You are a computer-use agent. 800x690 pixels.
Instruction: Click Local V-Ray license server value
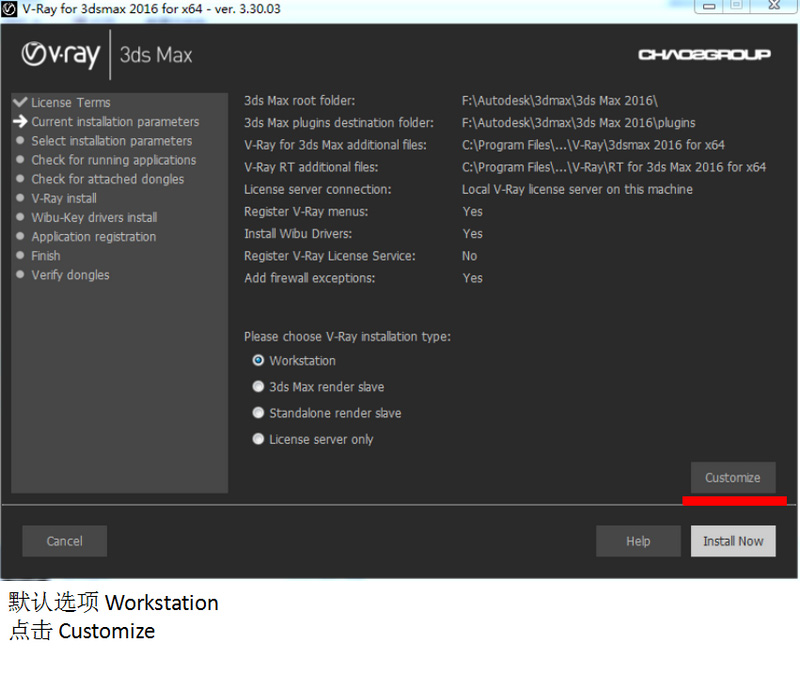pos(577,189)
